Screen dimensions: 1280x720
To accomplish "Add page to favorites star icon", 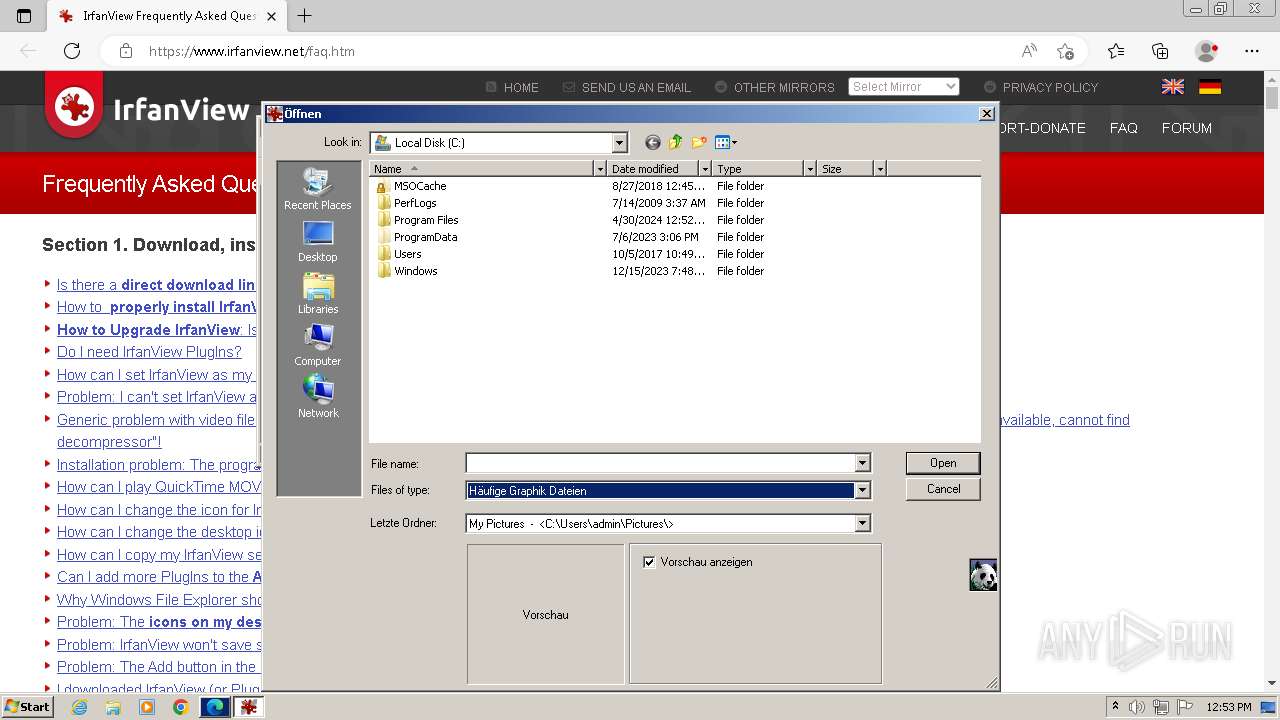I will pyautogui.click(x=1065, y=51).
